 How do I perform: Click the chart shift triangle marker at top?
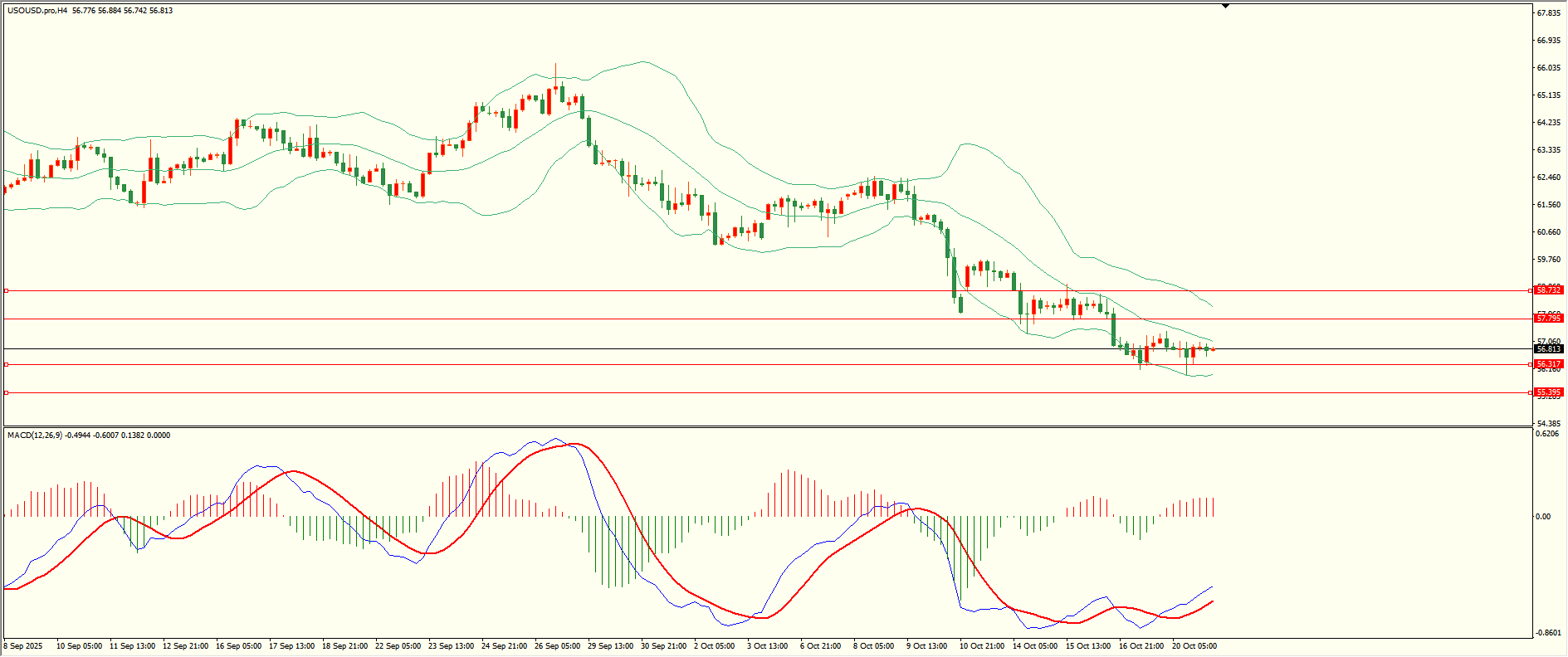tap(1225, 6)
